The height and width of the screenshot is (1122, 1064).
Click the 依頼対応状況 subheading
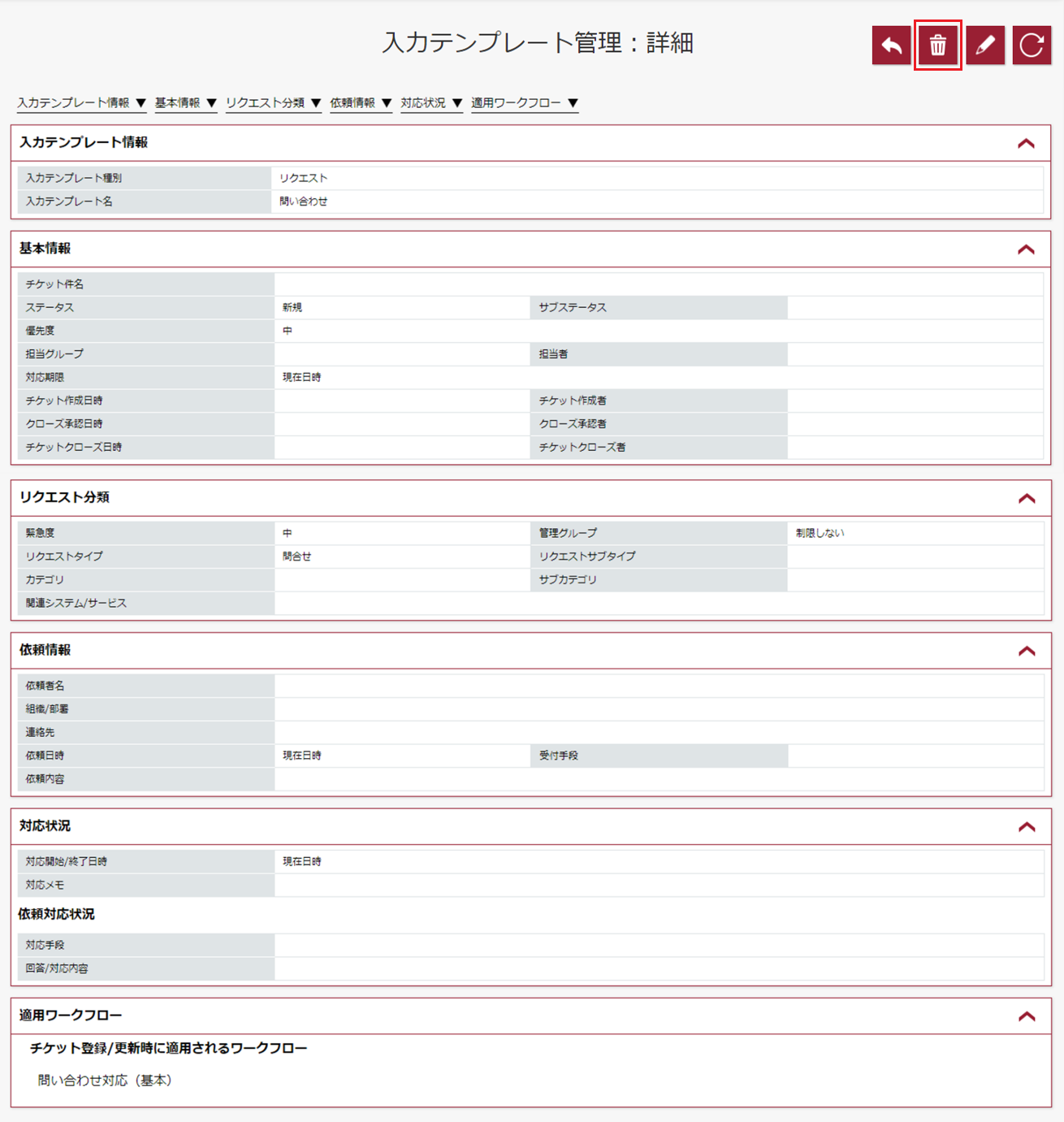click(x=56, y=914)
